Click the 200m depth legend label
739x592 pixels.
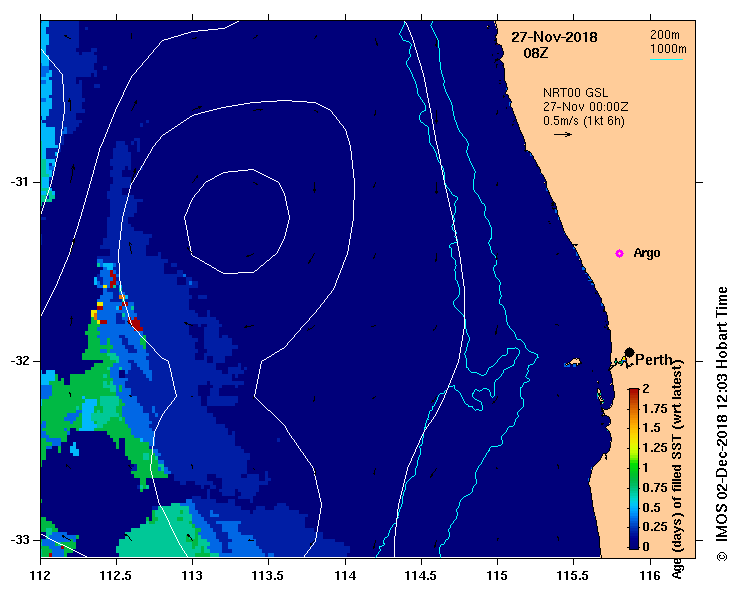(x=665, y=34)
